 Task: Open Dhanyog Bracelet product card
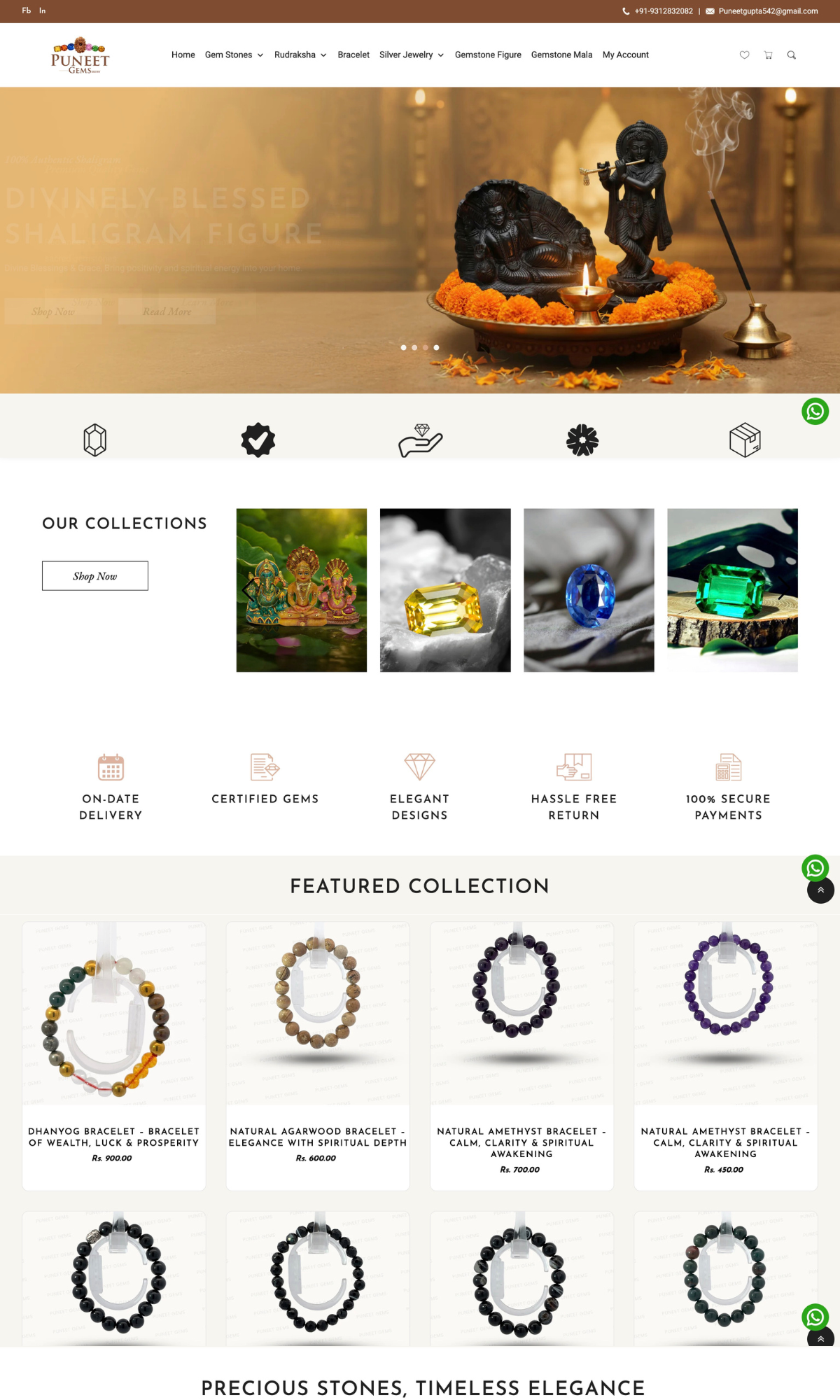point(113,1056)
